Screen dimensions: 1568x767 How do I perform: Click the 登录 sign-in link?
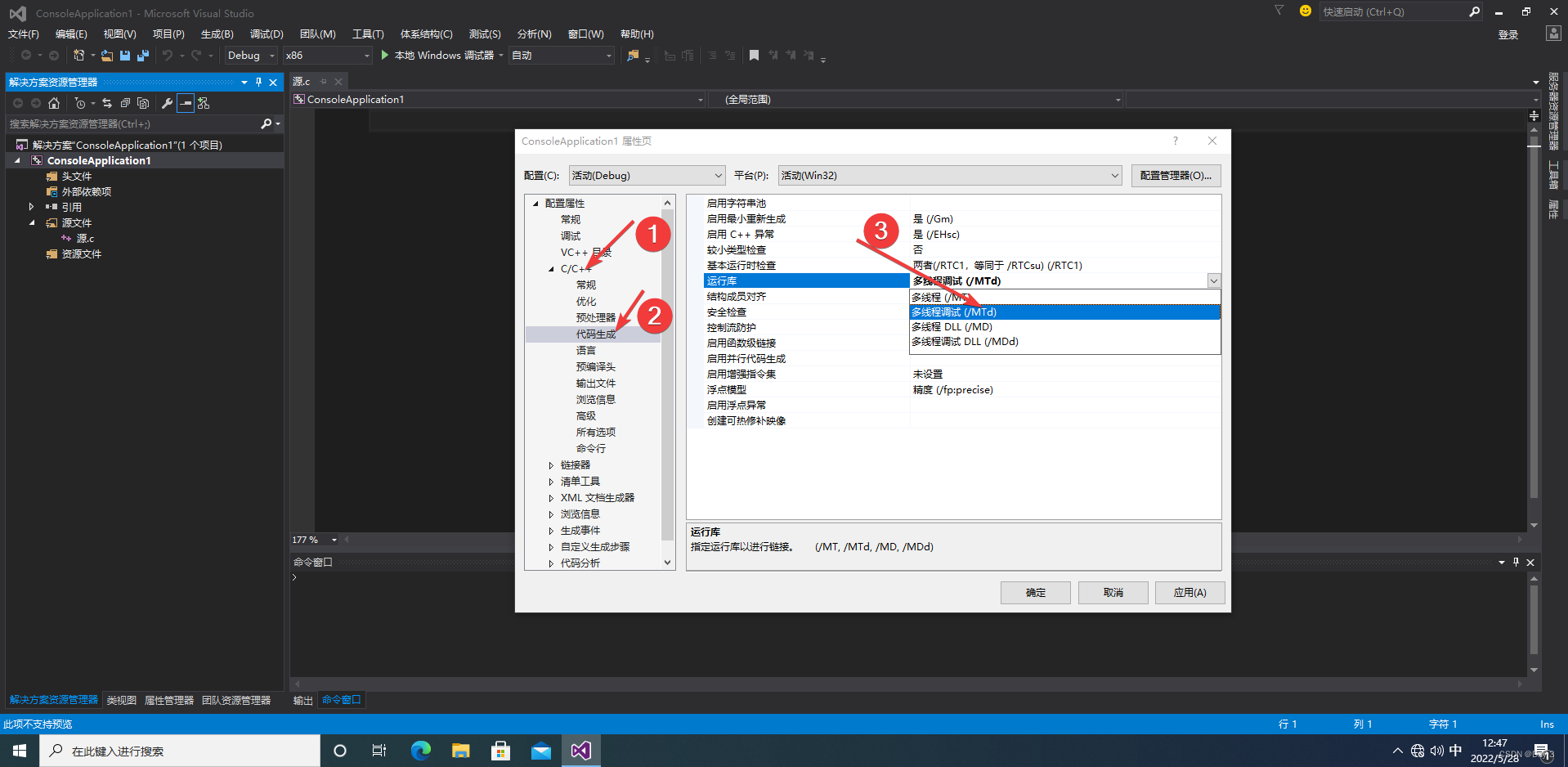click(1508, 34)
